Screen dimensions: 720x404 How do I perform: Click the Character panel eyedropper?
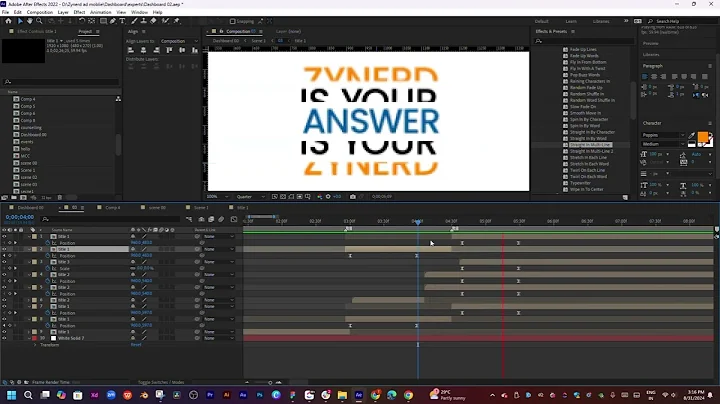point(692,135)
